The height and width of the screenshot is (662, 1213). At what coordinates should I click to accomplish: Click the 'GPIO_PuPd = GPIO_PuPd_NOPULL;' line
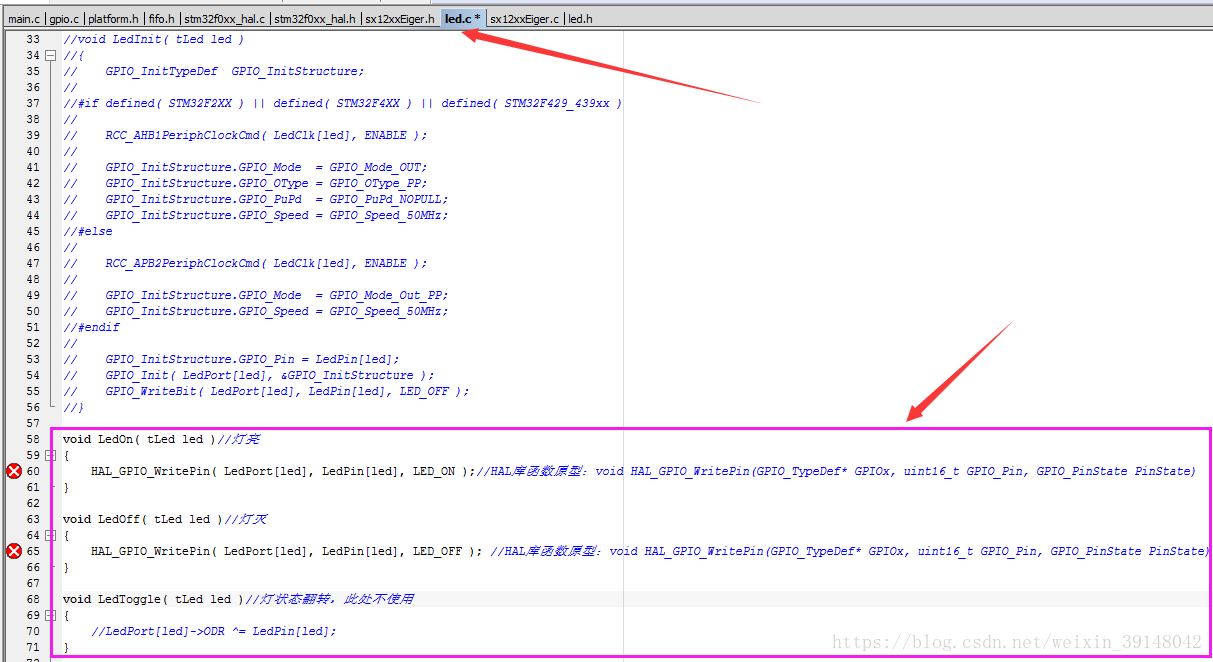[255, 199]
